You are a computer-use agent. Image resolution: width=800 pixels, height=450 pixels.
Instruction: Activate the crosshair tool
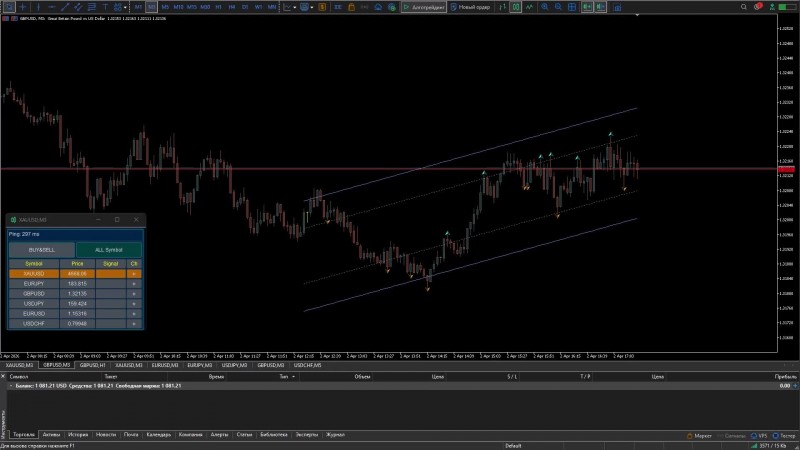[23, 7]
